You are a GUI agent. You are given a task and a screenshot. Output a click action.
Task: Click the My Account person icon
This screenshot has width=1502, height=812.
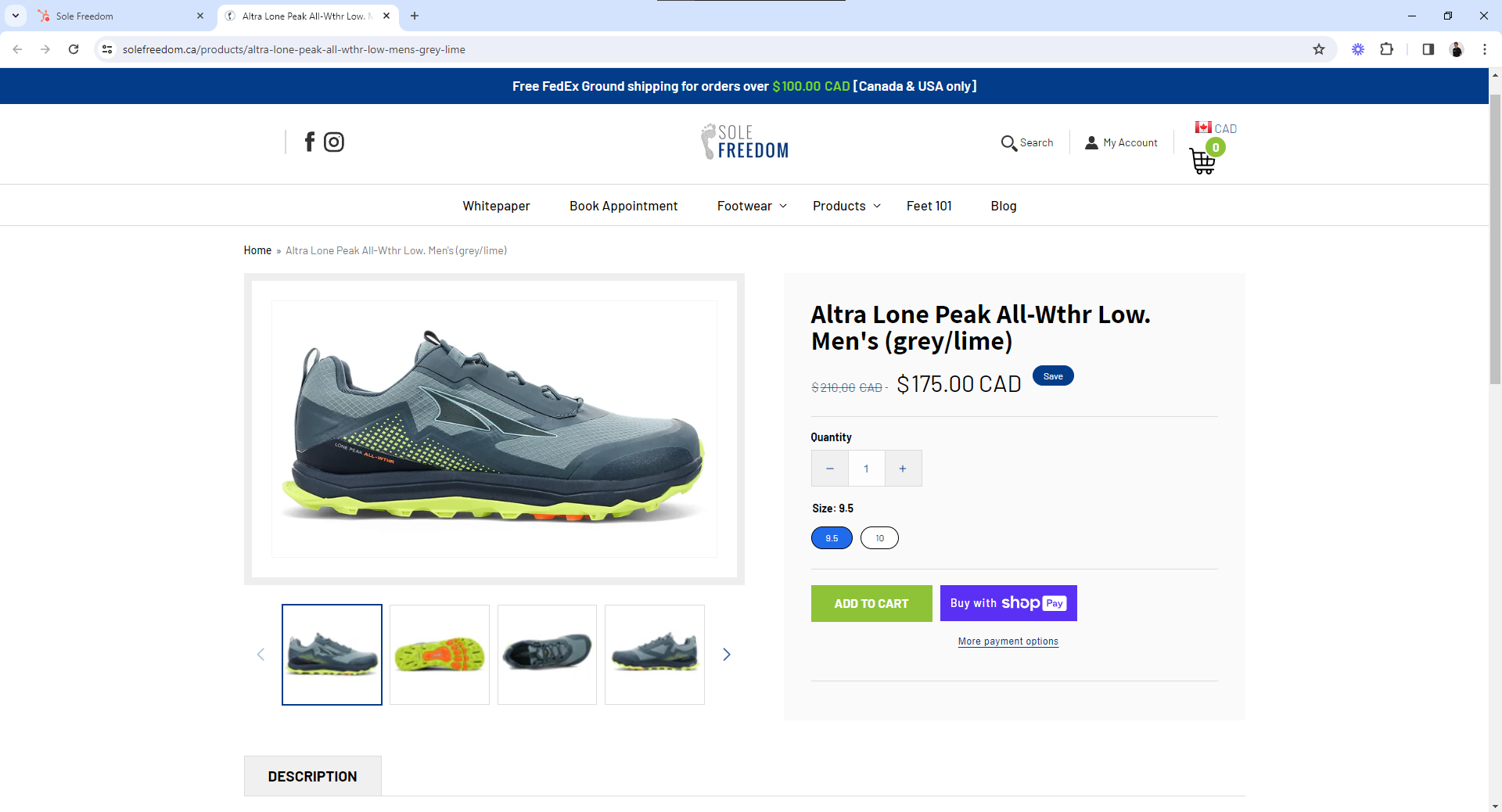point(1091,142)
